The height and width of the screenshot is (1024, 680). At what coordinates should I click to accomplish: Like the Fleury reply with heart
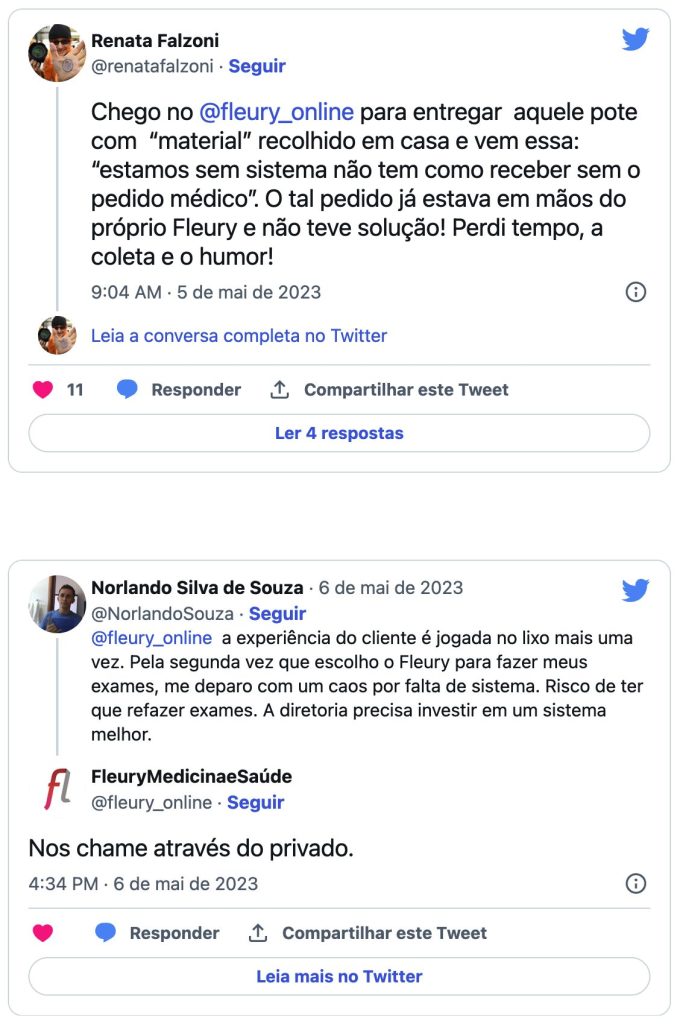pyautogui.click(x=42, y=933)
